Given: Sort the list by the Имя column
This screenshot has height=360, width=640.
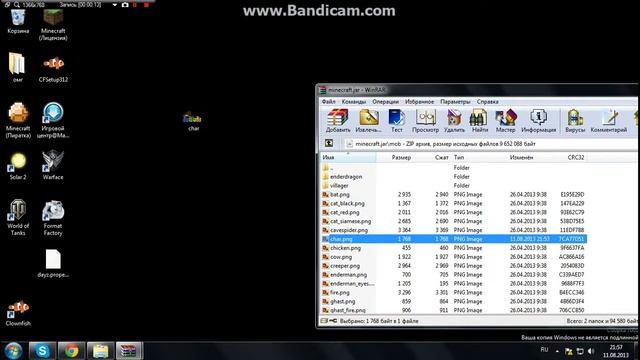Looking at the screenshot, I should [x=348, y=157].
